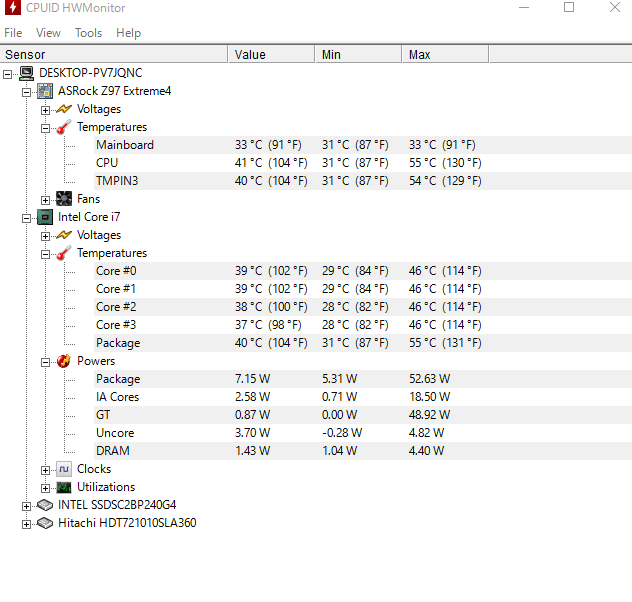Open the Tools menu
Image resolution: width=632 pixels, height=602 pixels.
click(x=88, y=33)
